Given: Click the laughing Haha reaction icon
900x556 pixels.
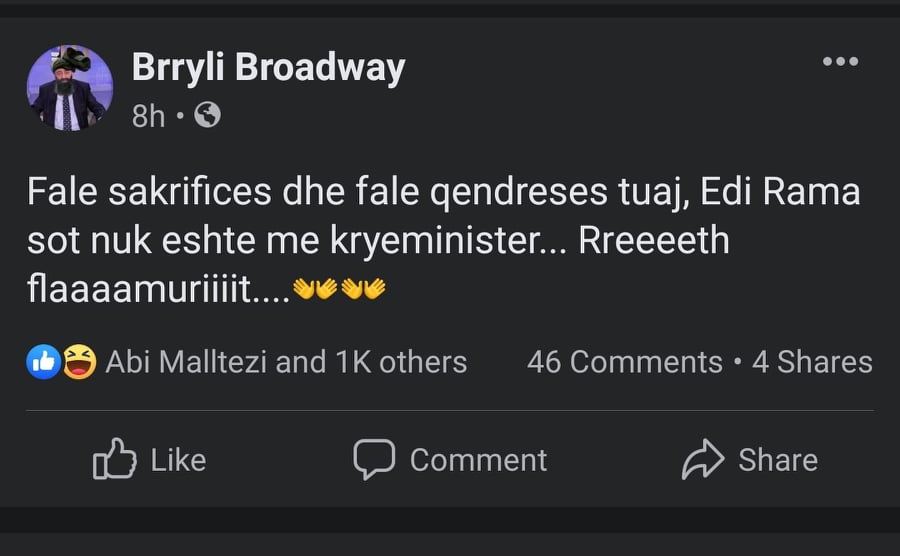Looking at the screenshot, I should tap(79, 361).
